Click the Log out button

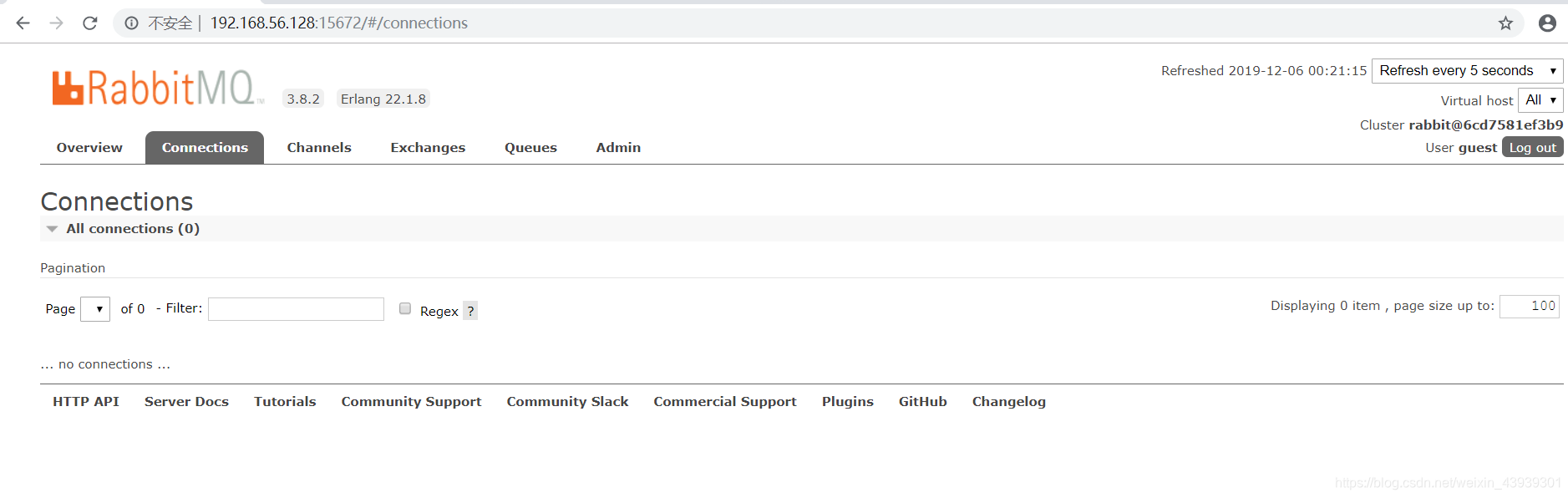click(1532, 147)
